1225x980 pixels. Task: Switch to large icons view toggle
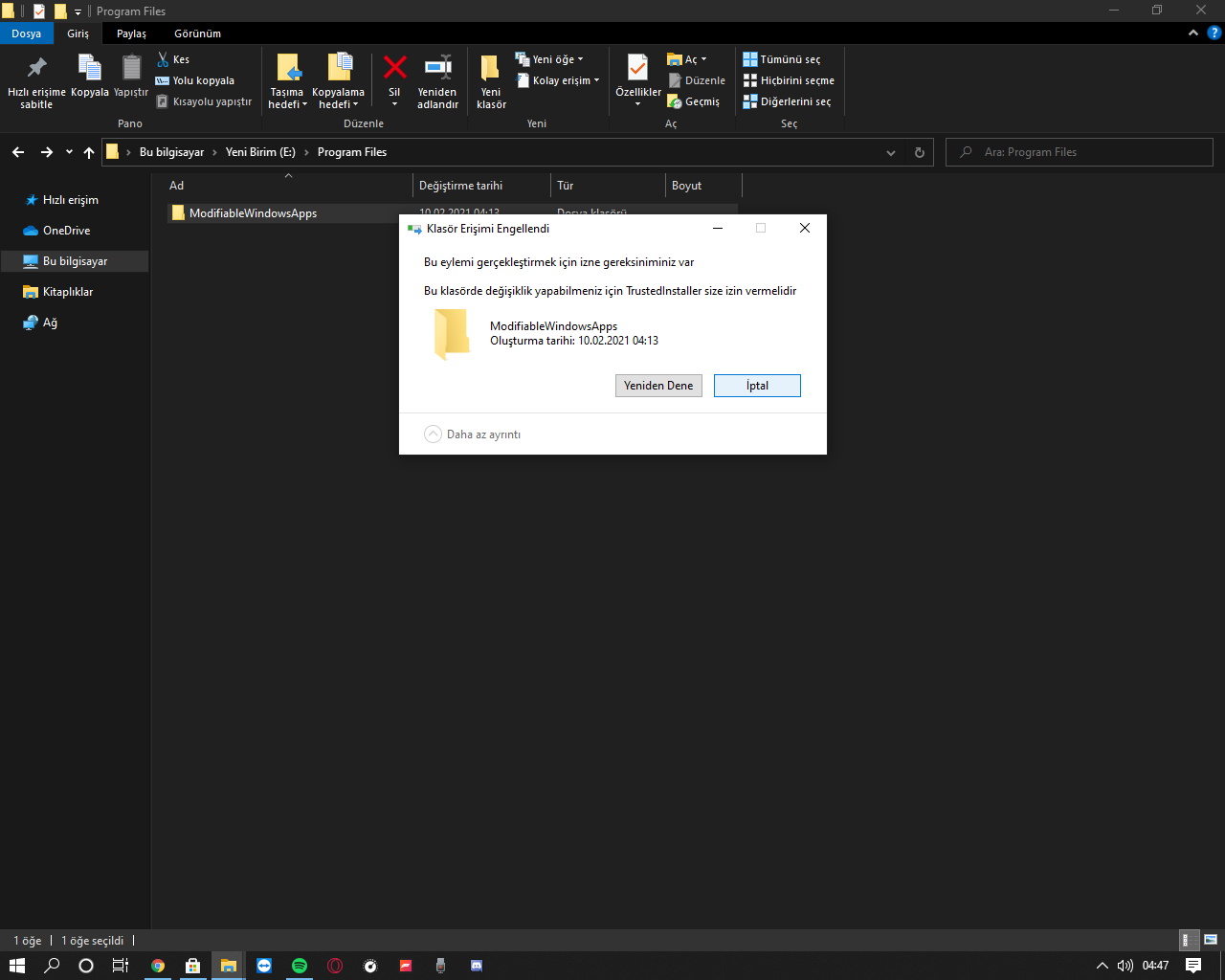[x=1211, y=941]
